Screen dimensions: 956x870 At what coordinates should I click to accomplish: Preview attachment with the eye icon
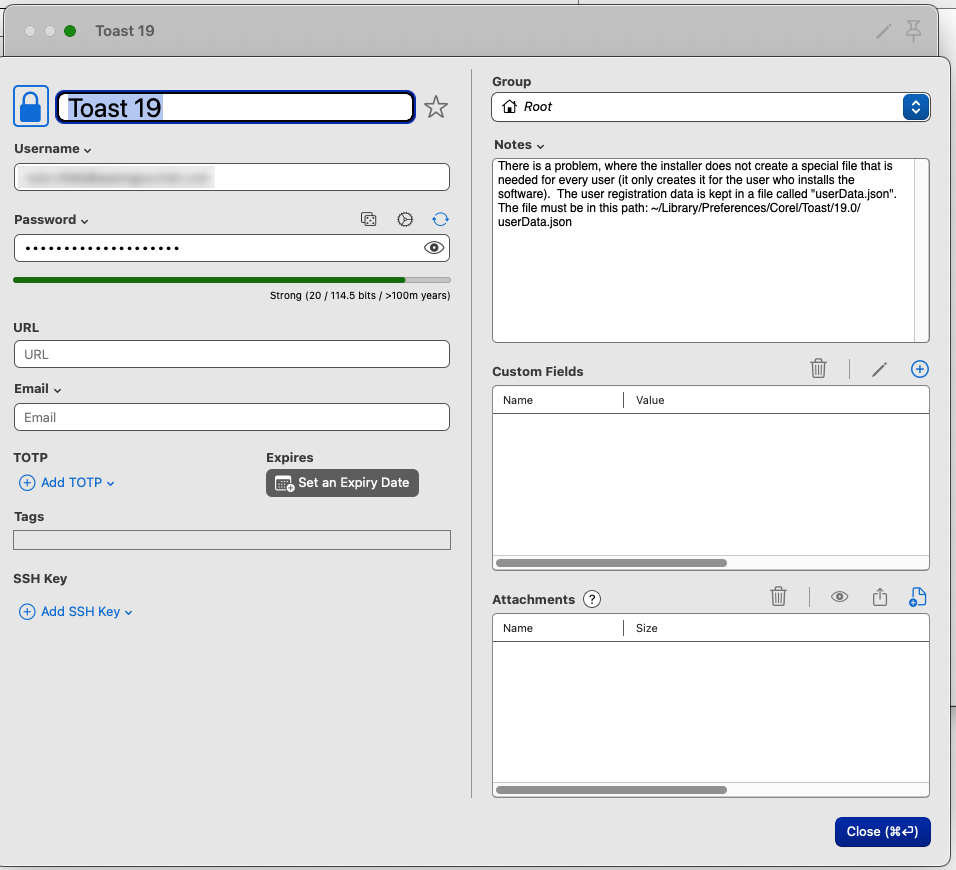click(840, 597)
